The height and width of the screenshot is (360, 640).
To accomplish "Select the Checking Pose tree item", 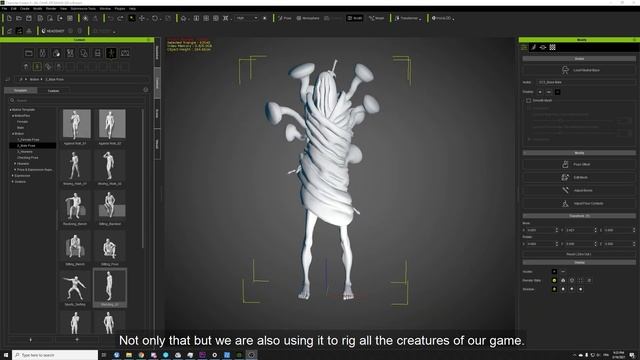I will click(x=28, y=158).
